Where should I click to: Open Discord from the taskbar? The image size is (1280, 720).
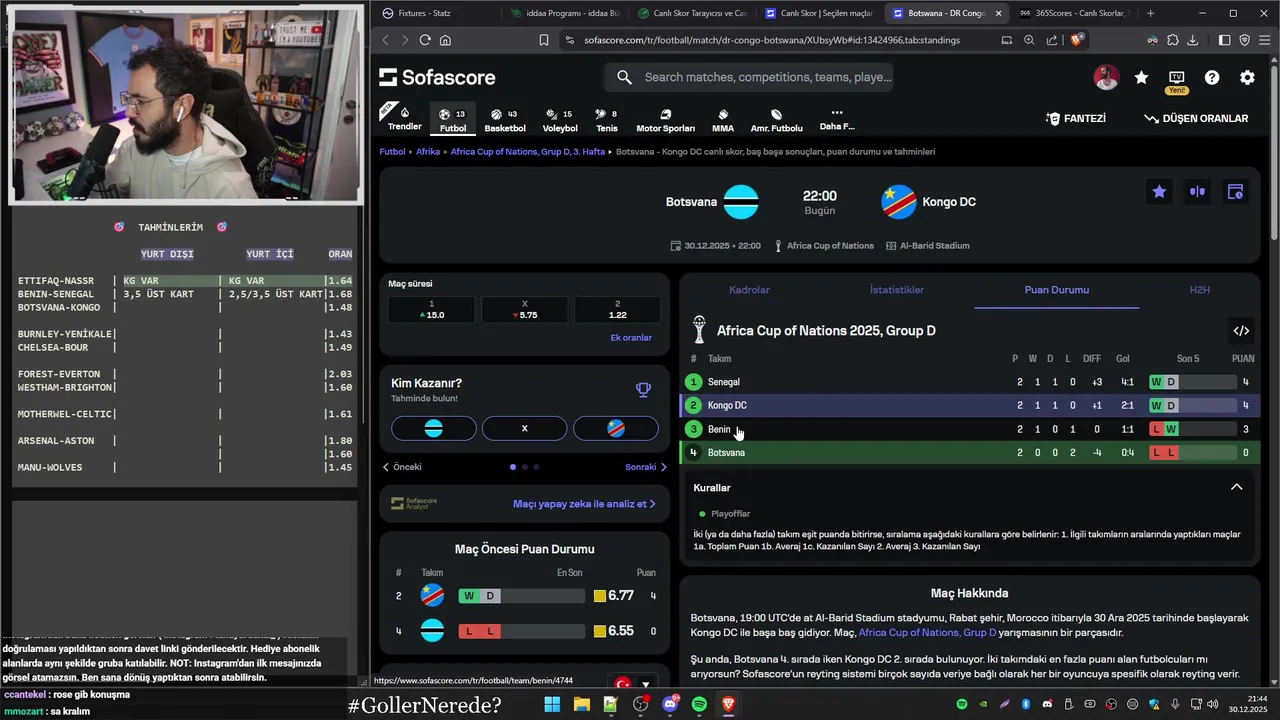670,704
